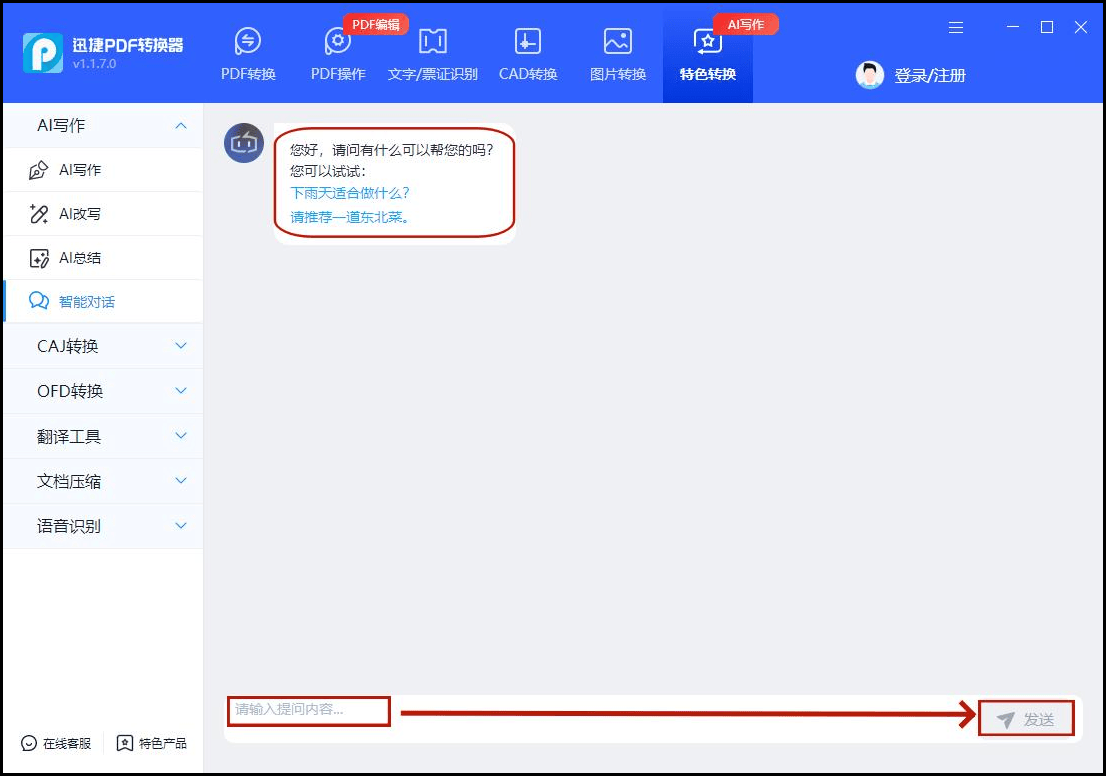Open the 图片转换 image icon
This screenshot has width=1106, height=776.
[618, 41]
